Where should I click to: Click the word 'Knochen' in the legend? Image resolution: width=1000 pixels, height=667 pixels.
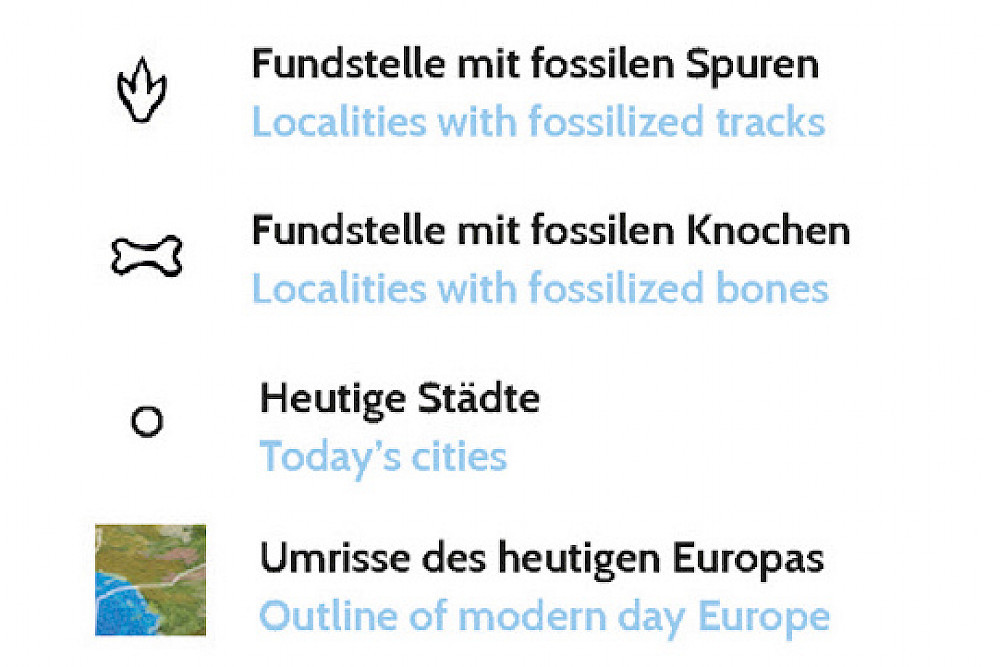tap(767, 231)
